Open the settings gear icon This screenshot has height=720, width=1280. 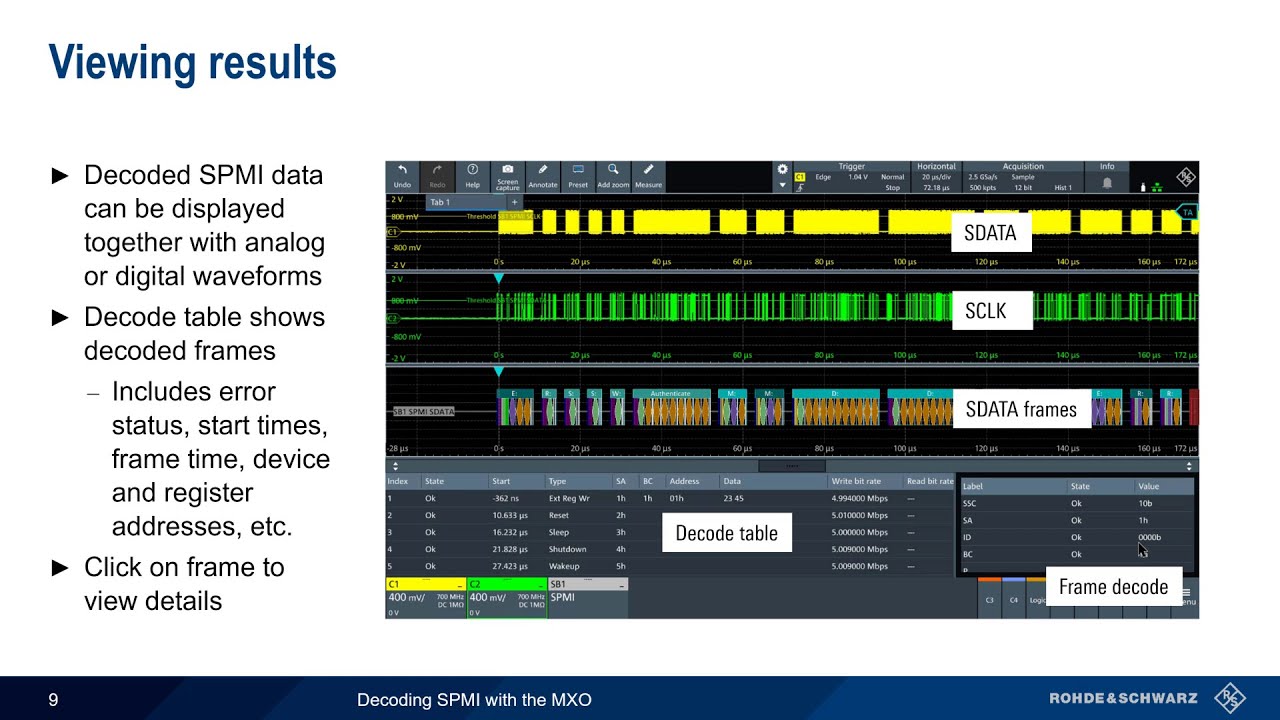point(782,169)
